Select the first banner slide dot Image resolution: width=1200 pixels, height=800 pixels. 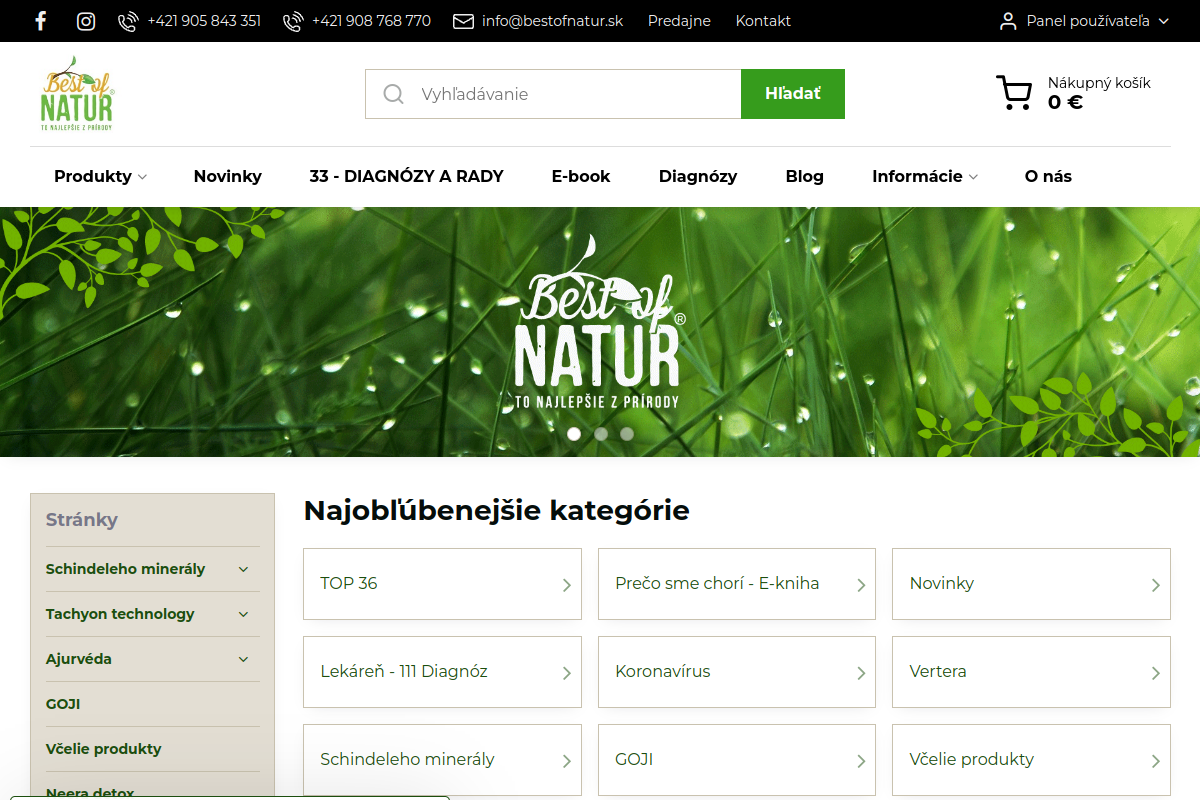click(574, 434)
